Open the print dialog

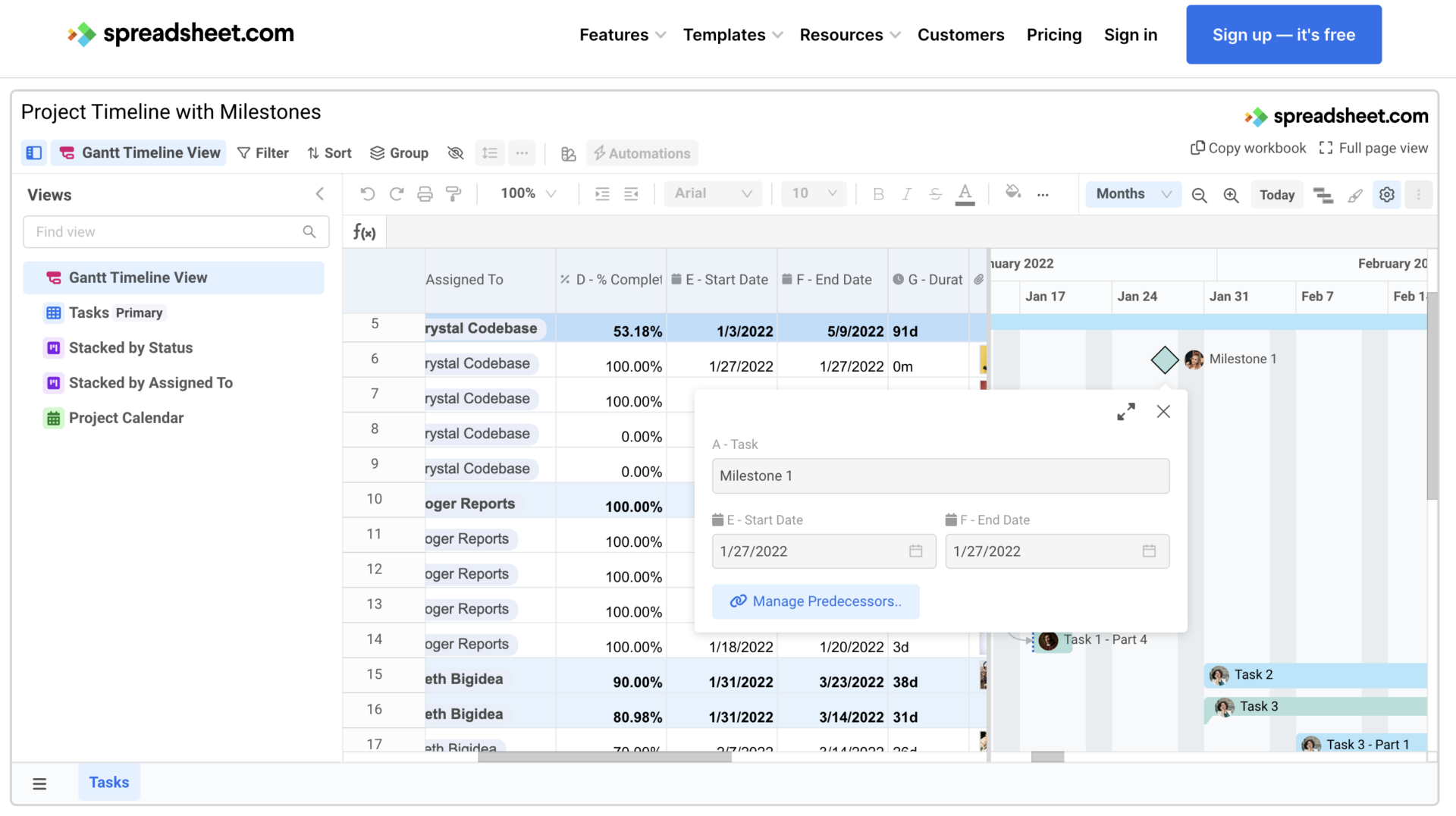point(425,193)
